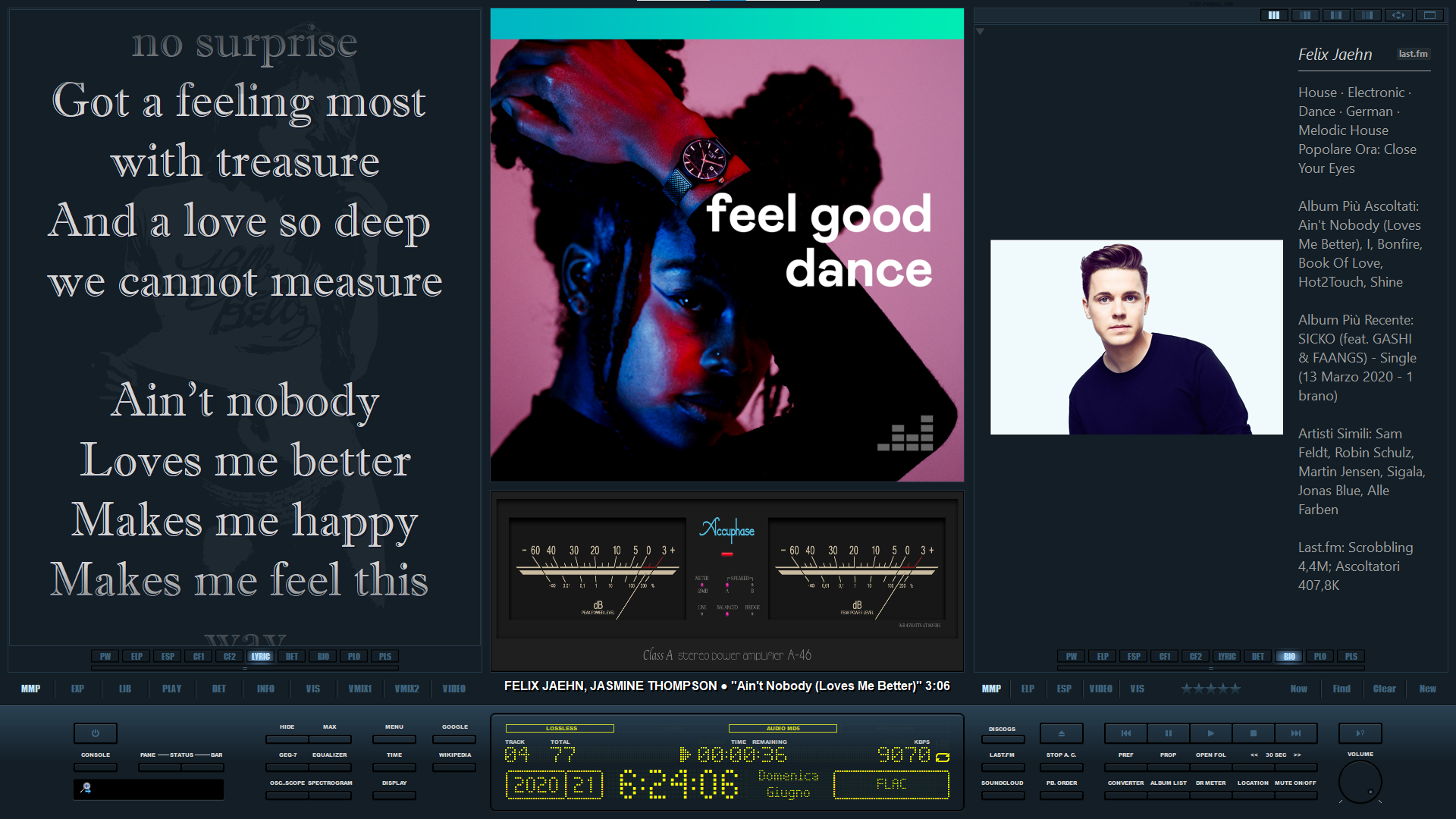Click the random play button with question mark
Viewport: 1456px width, 819px height.
point(1360,733)
